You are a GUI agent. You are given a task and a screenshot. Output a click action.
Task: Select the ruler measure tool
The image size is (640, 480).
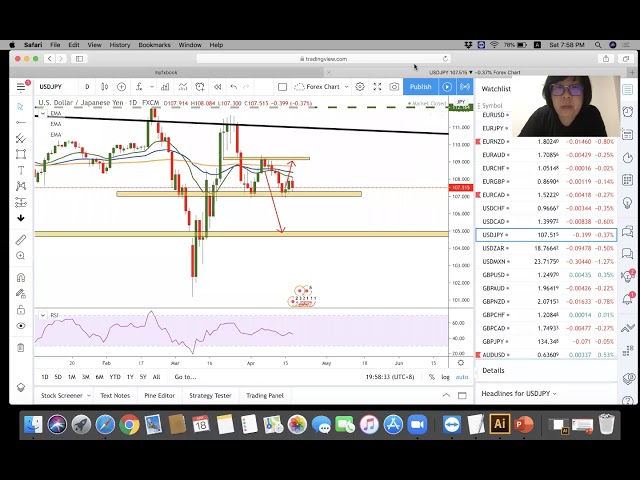20,240
